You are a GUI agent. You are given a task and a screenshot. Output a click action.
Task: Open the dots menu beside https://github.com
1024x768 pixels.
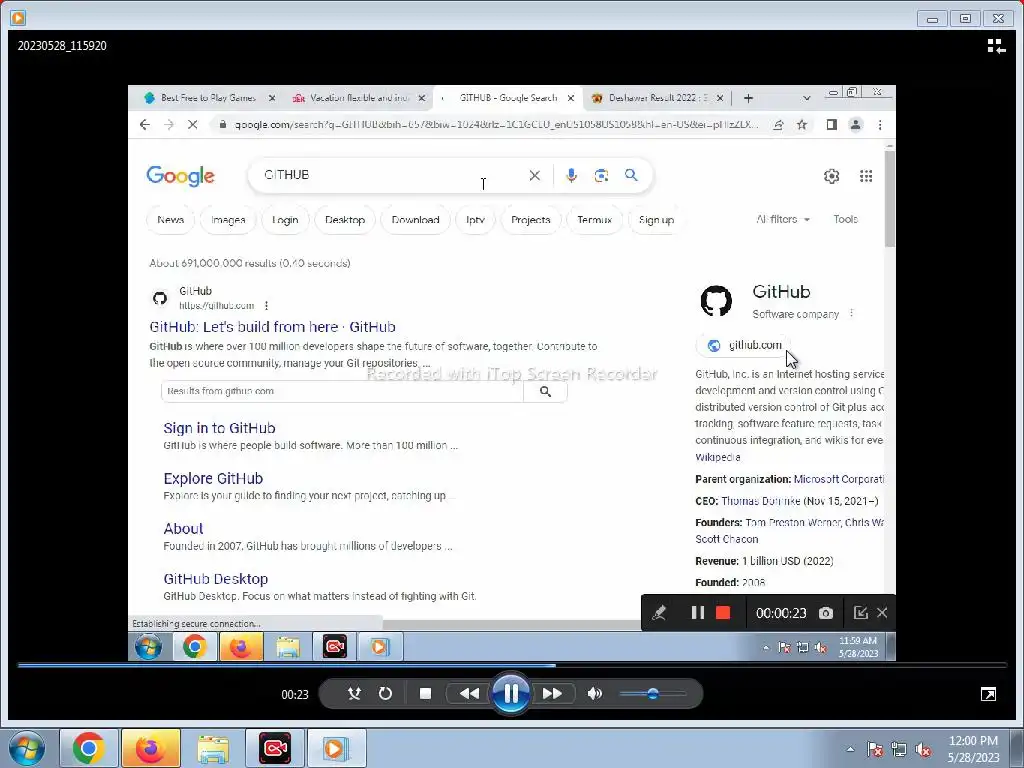coord(266,306)
